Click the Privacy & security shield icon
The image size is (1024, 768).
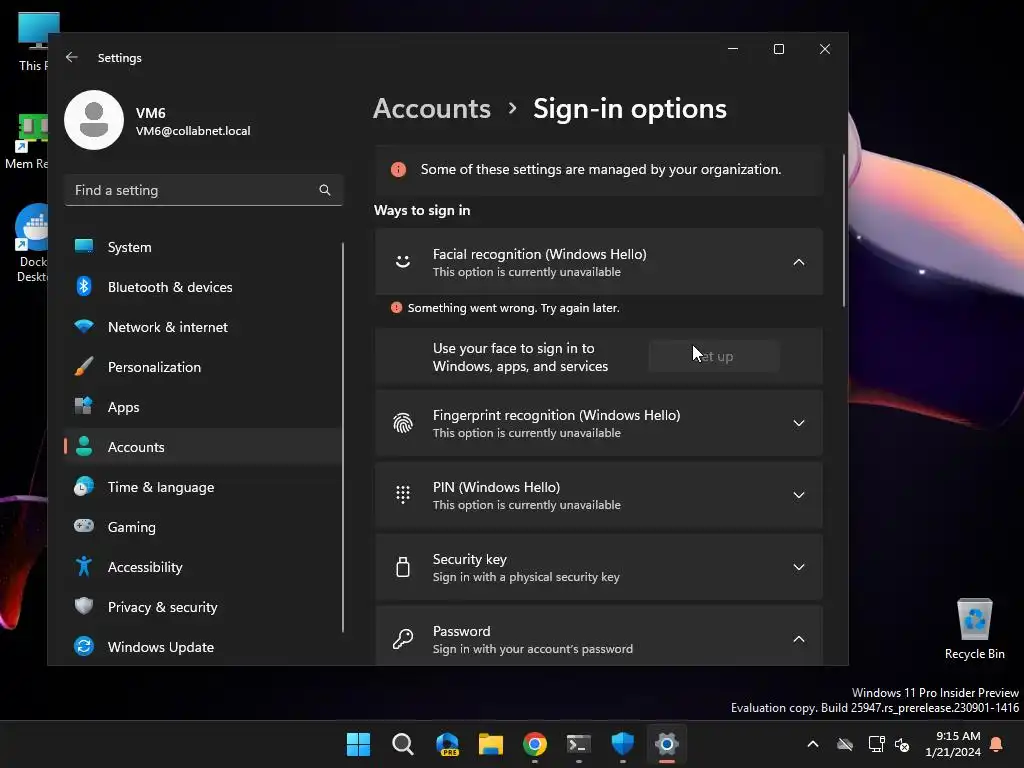pos(84,606)
